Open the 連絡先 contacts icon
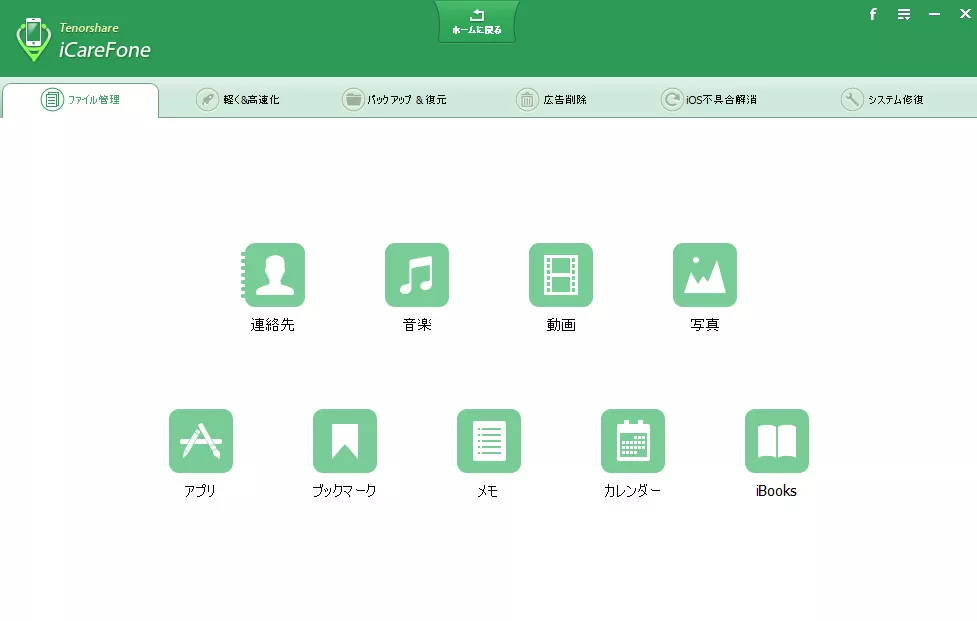977x621 pixels. (x=273, y=275)
